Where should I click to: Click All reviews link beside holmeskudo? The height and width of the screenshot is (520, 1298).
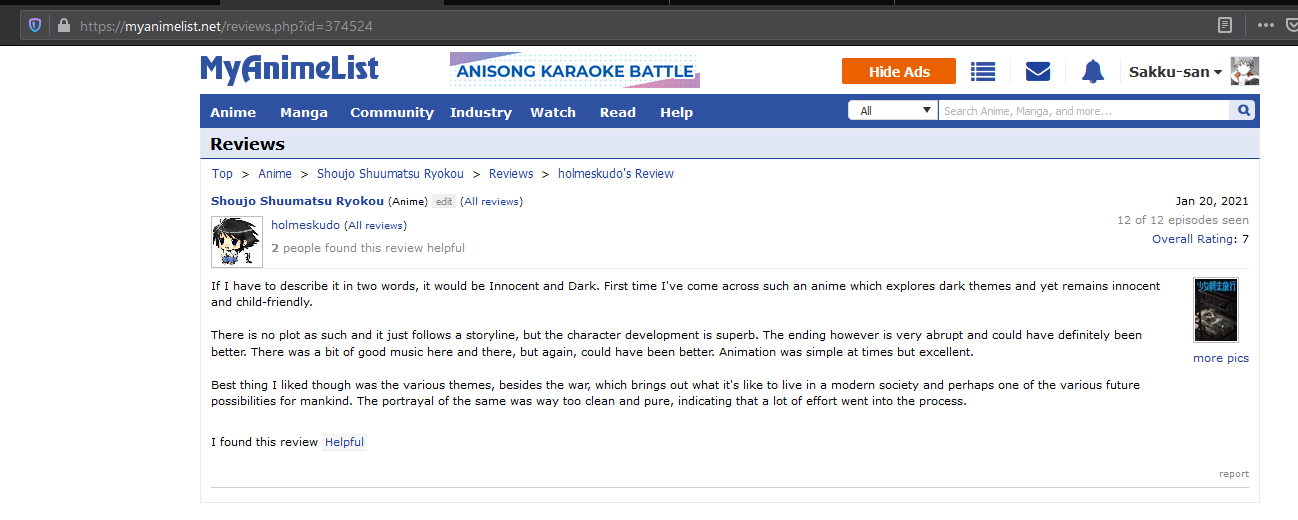pyautogui.click(x=375, y=226)
